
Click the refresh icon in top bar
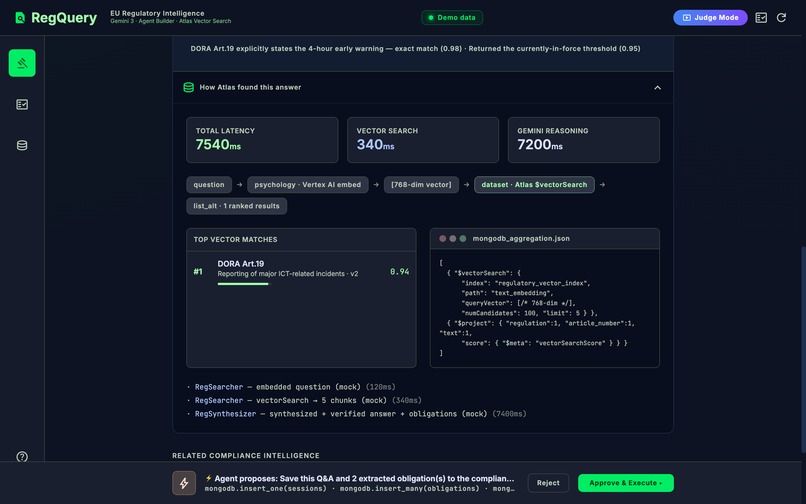781,18
